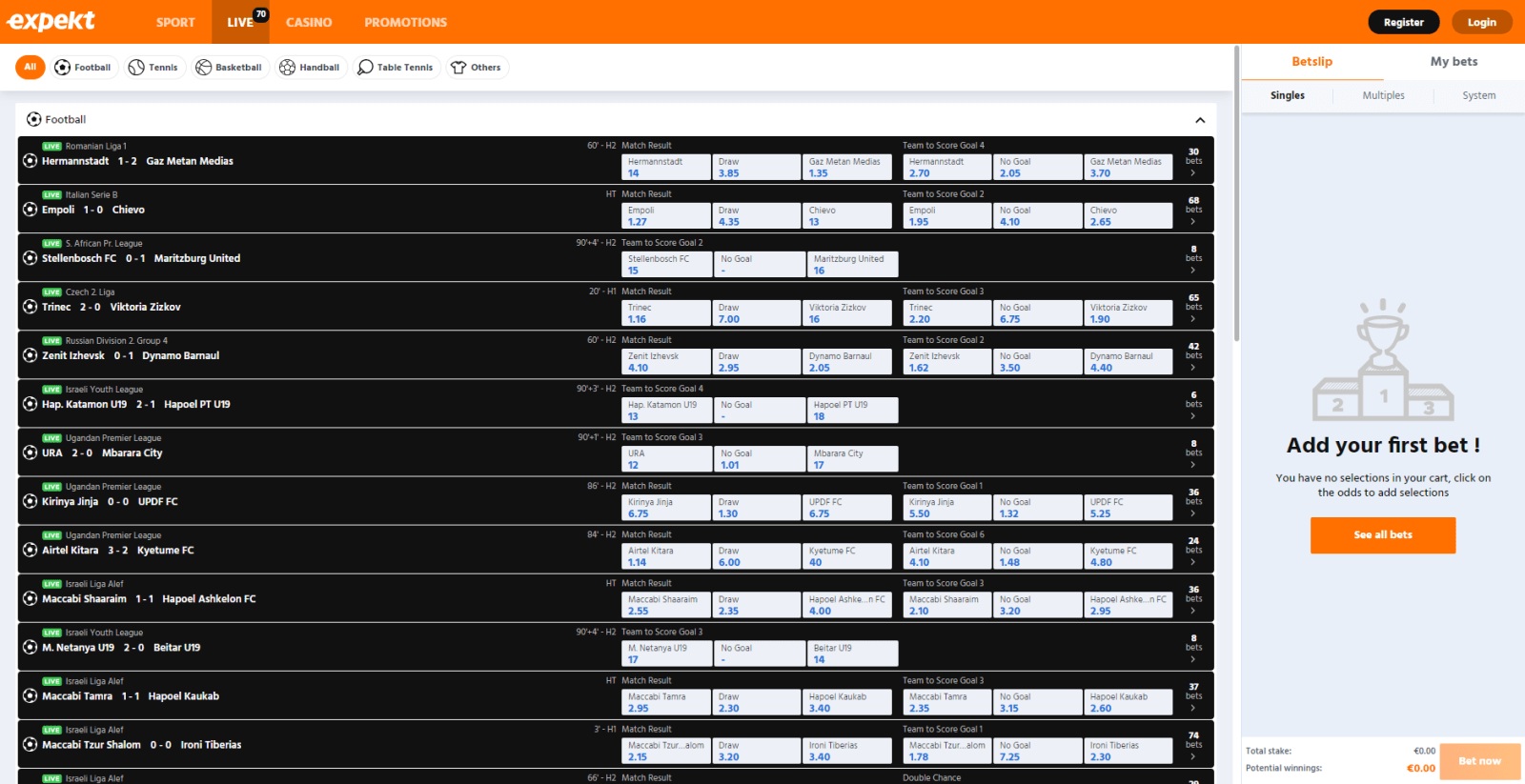The image size is (1525, 784).
Task: Click the Italian Serie B league label
Action: (x=91, y=195)
